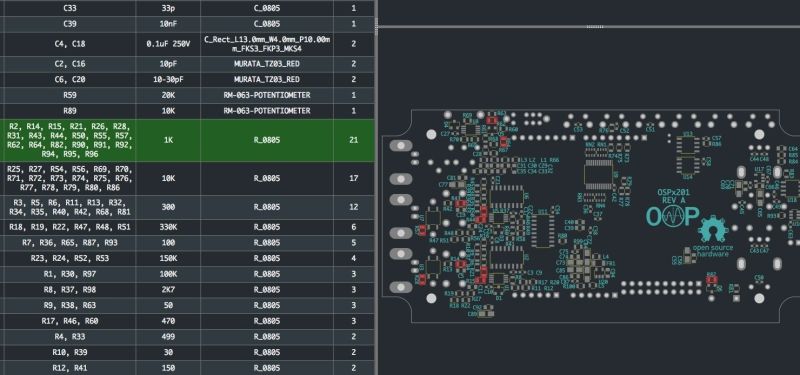Select the 300 ohm resistor group row
The width and height of the screenshot is (800, 375).
pos(187,207)
